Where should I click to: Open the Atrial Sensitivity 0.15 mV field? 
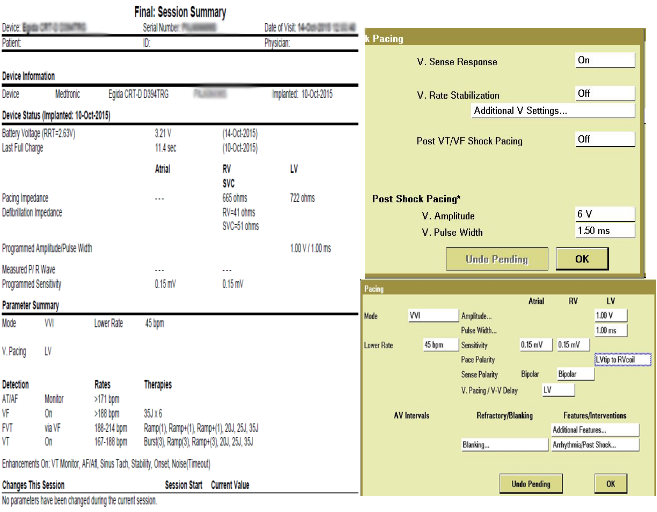[x=536, y=345]
